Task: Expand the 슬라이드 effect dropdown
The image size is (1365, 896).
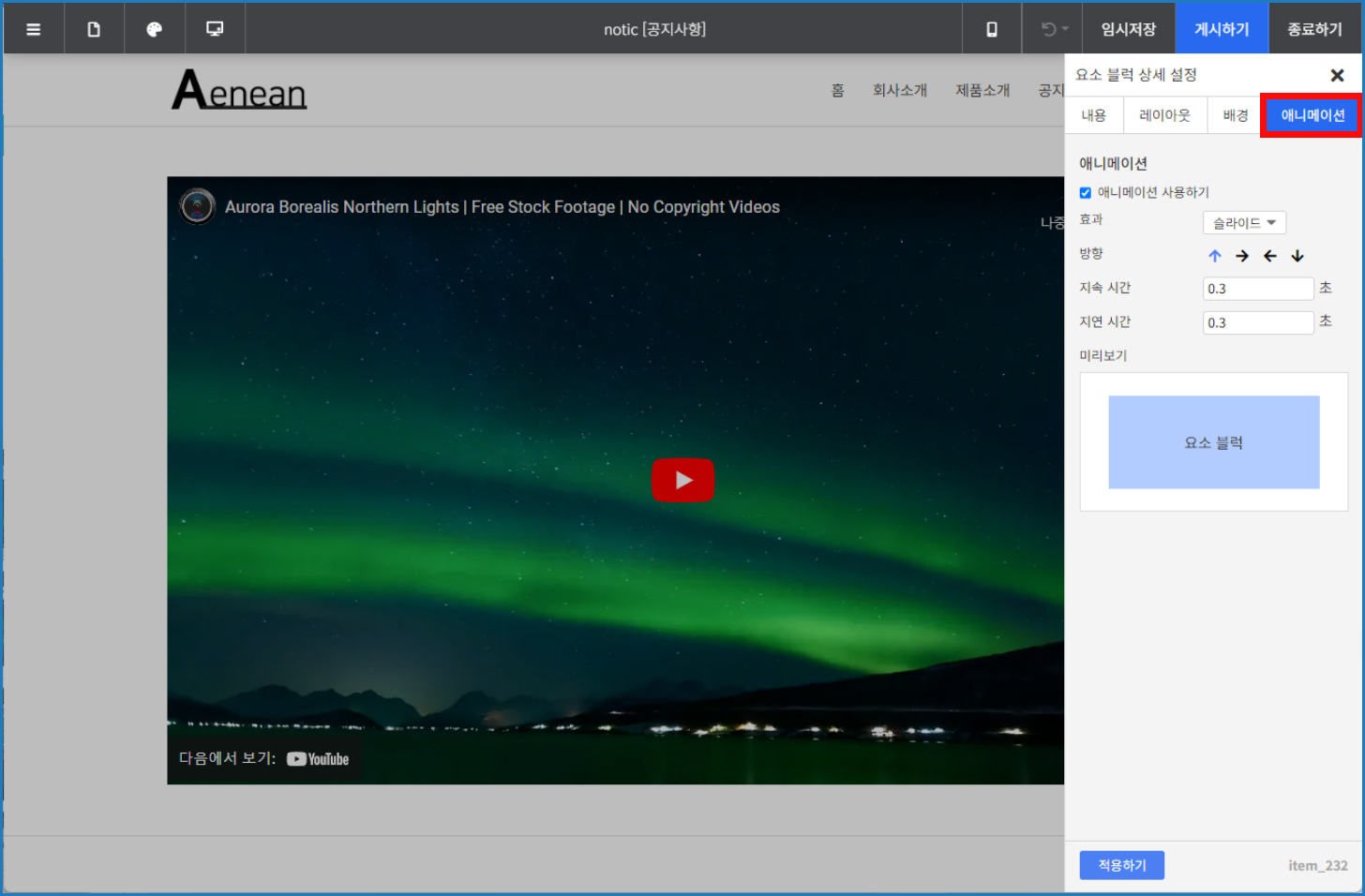Action: (1244, 223)
